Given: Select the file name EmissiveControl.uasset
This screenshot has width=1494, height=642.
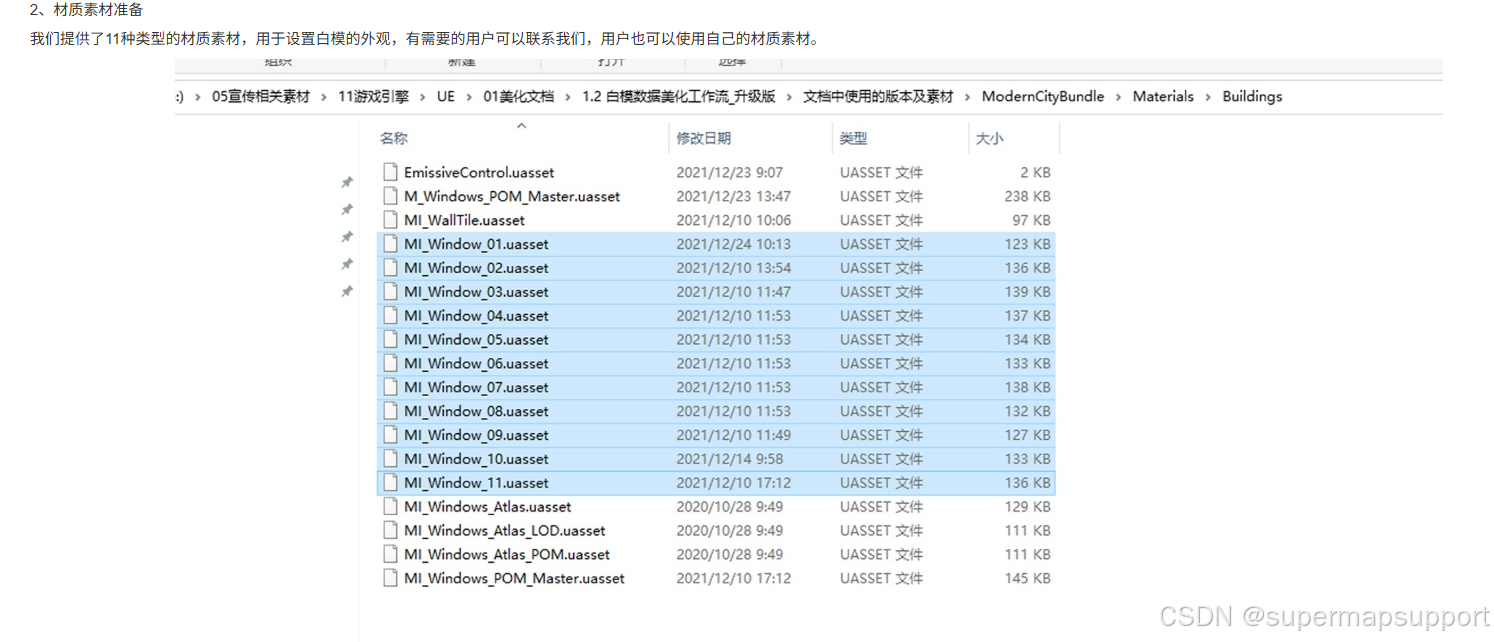Looking at the screenshot, I should [479, 172].
